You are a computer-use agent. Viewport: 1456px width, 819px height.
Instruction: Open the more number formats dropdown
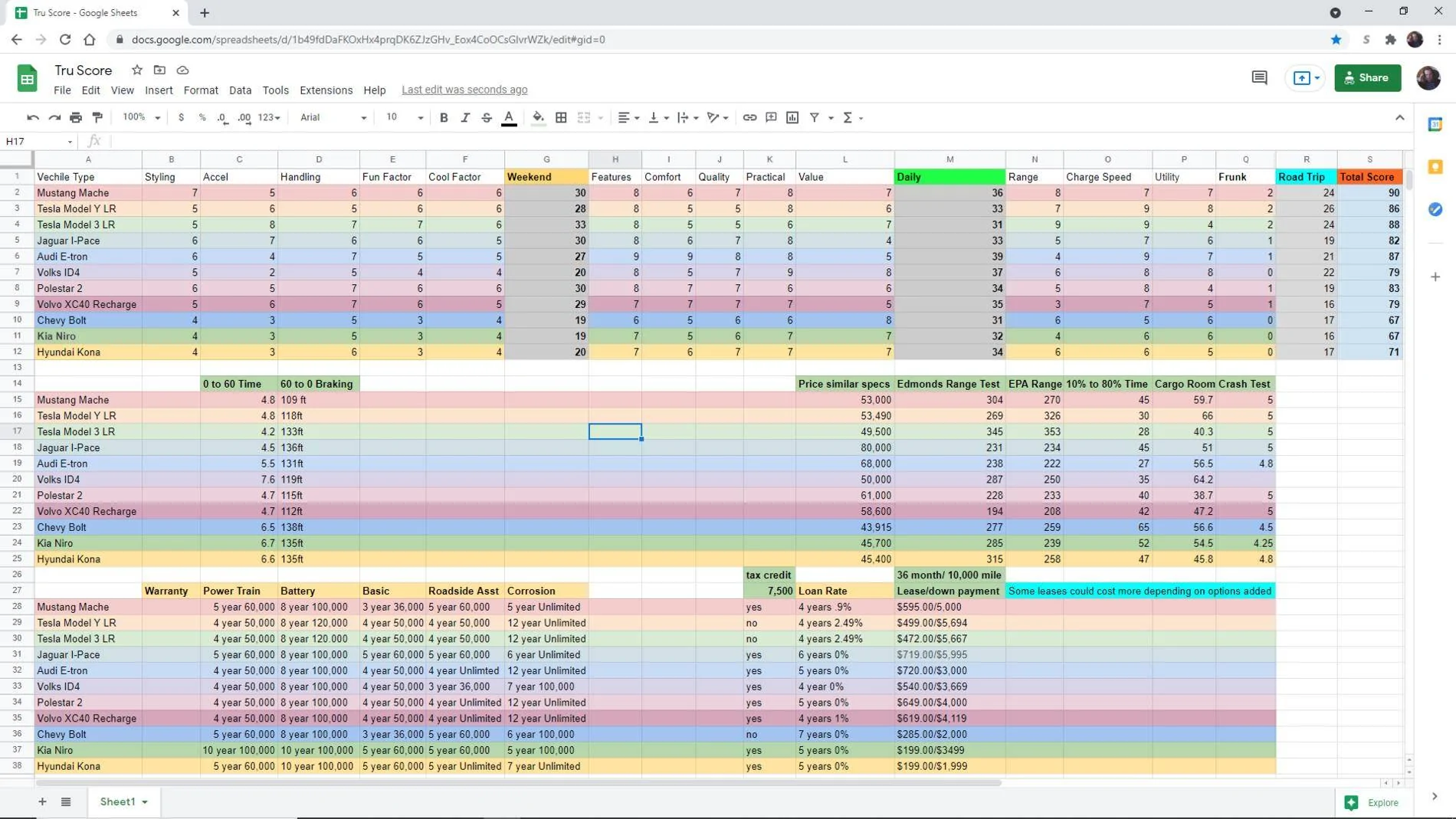tap(269, 117)
